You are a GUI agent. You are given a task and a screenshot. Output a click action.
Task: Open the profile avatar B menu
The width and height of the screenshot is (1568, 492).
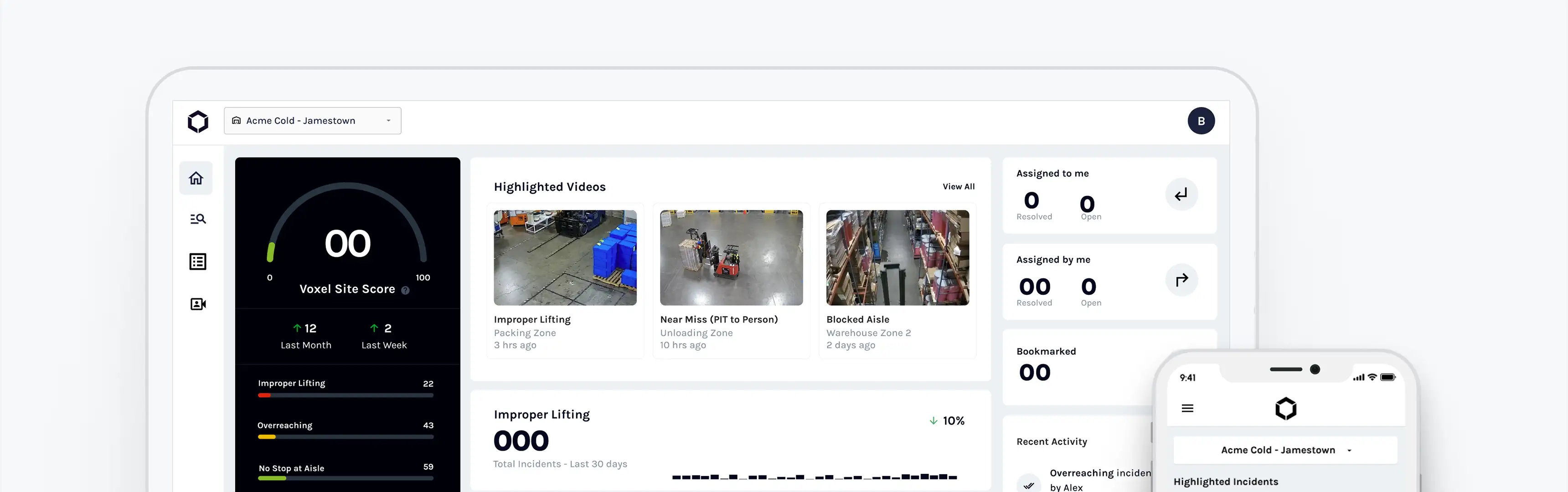(x=1201, y=120)
